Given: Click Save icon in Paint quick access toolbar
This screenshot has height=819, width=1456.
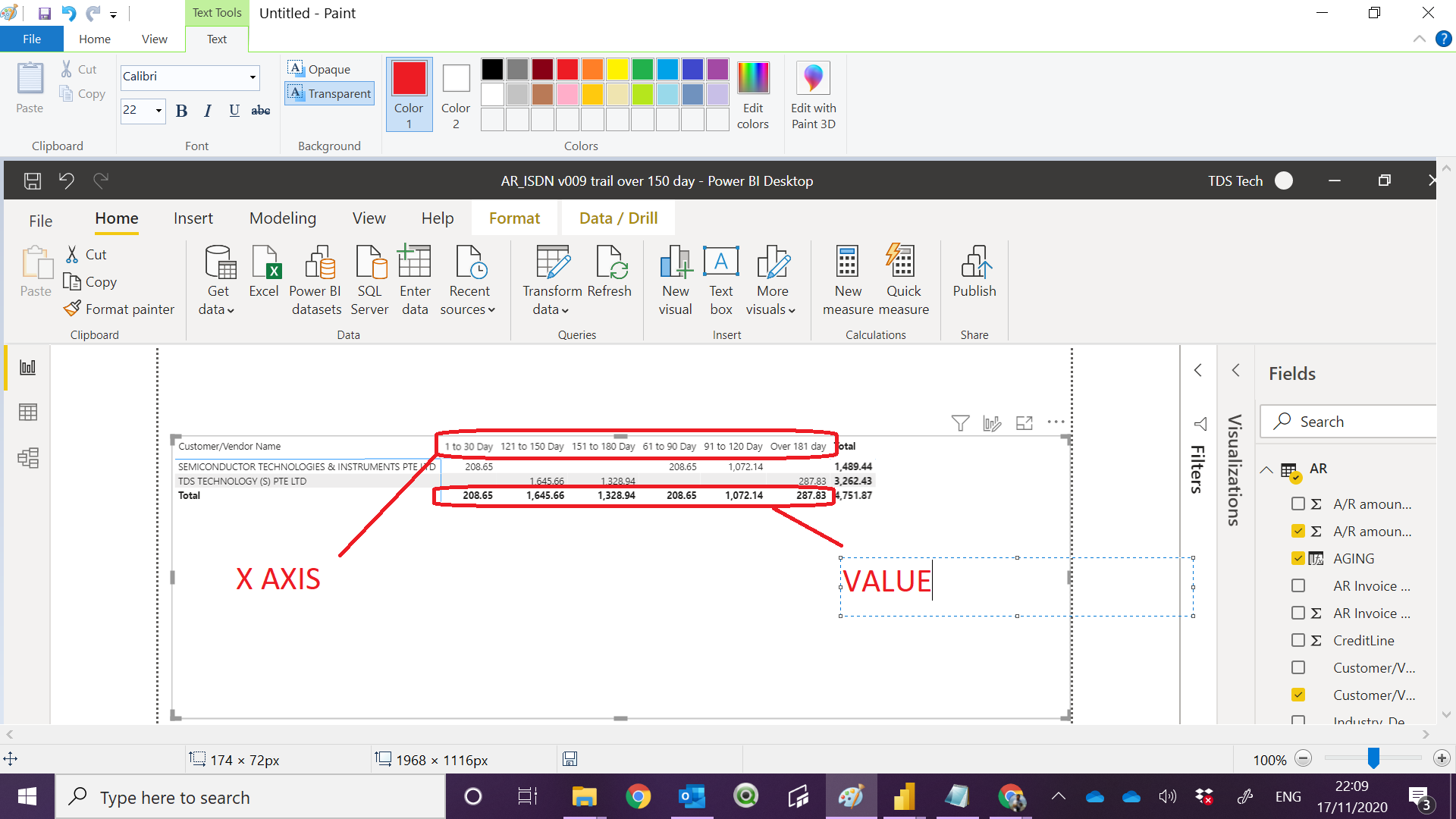Looking at the screenshot, I should [44, 13].
